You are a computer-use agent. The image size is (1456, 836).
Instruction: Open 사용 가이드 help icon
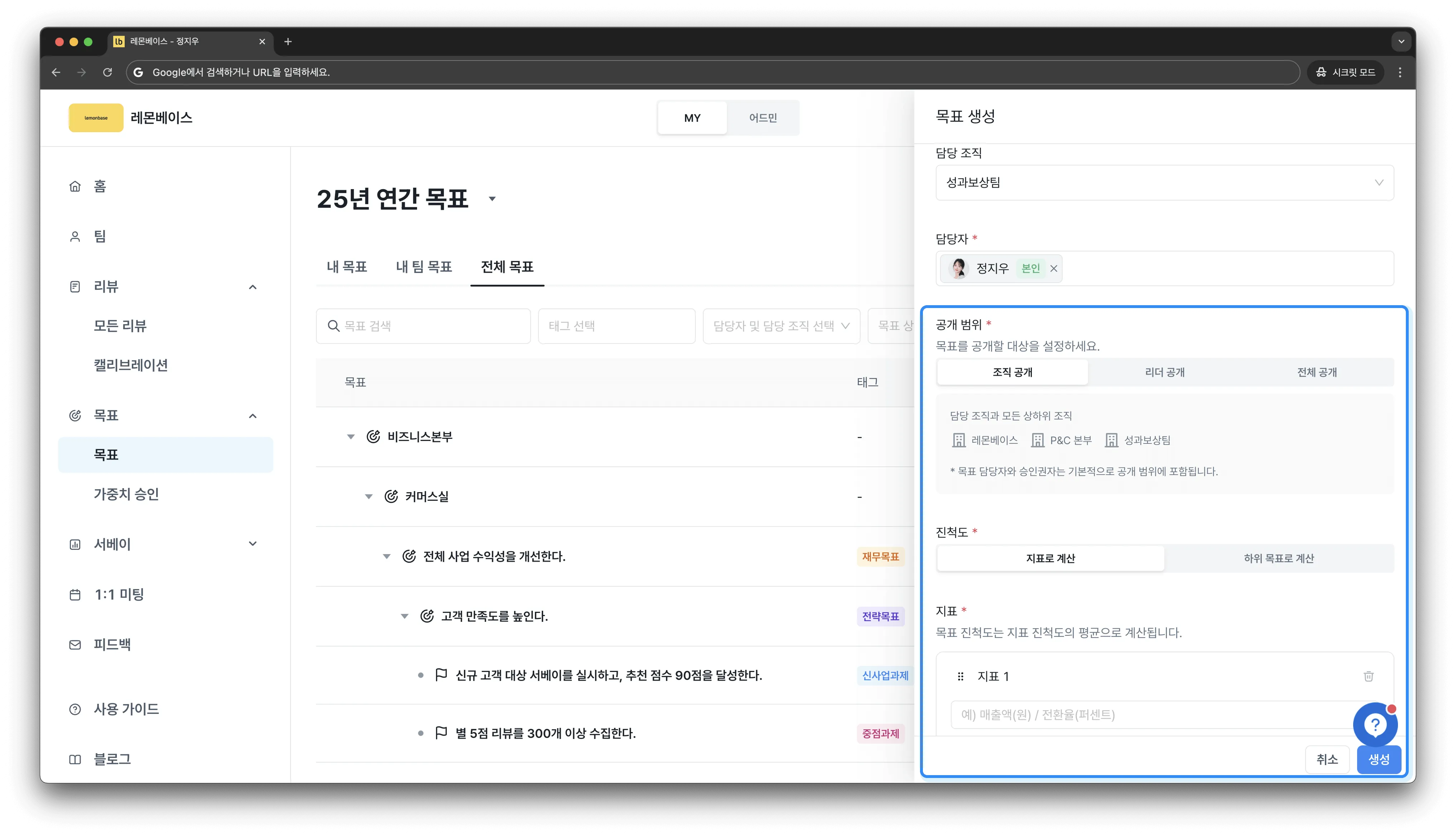click(x=75, y=709)
